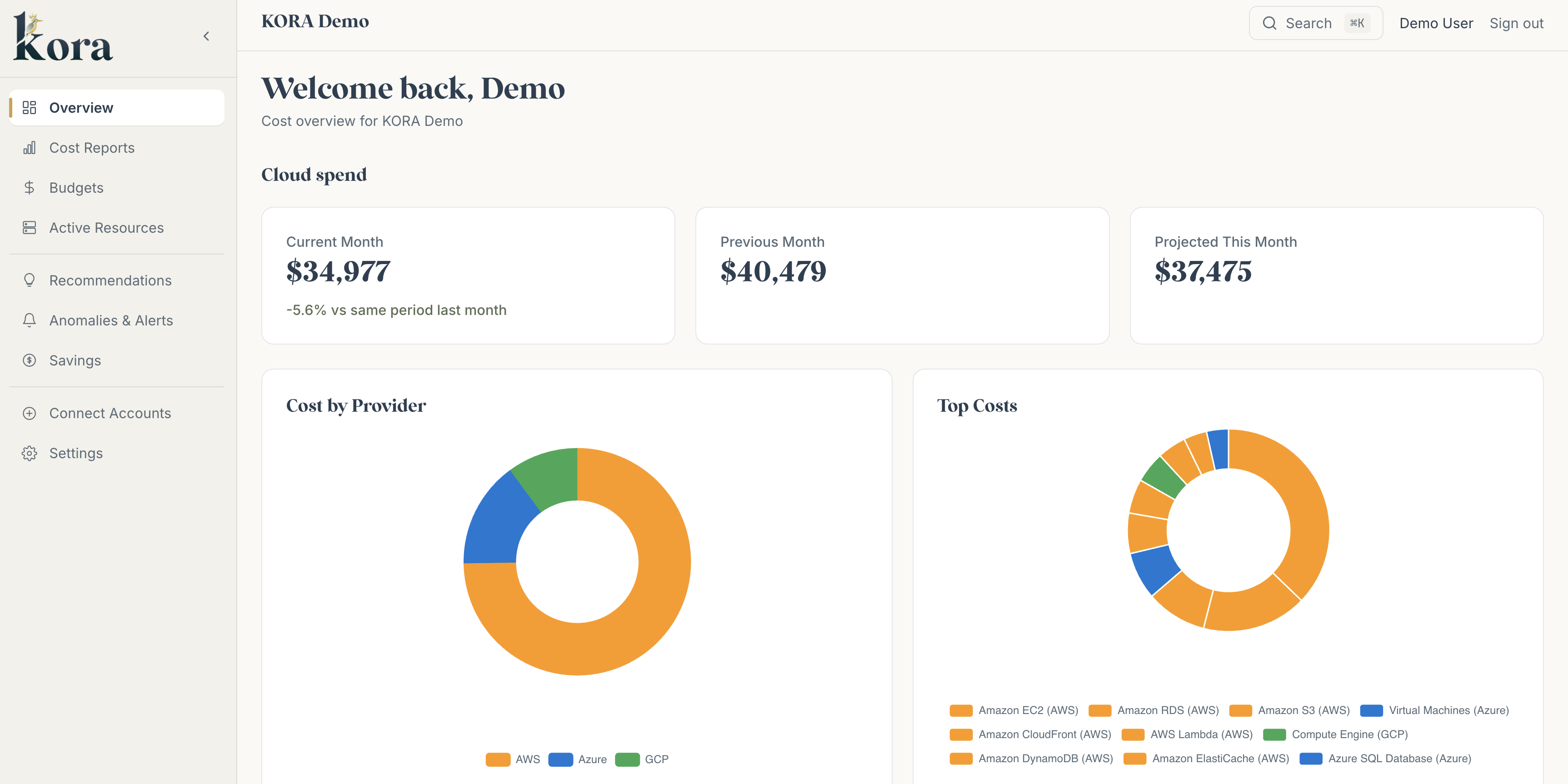Go to Cost Reports page
The image size is (1568, 784).
coord(117,148)
